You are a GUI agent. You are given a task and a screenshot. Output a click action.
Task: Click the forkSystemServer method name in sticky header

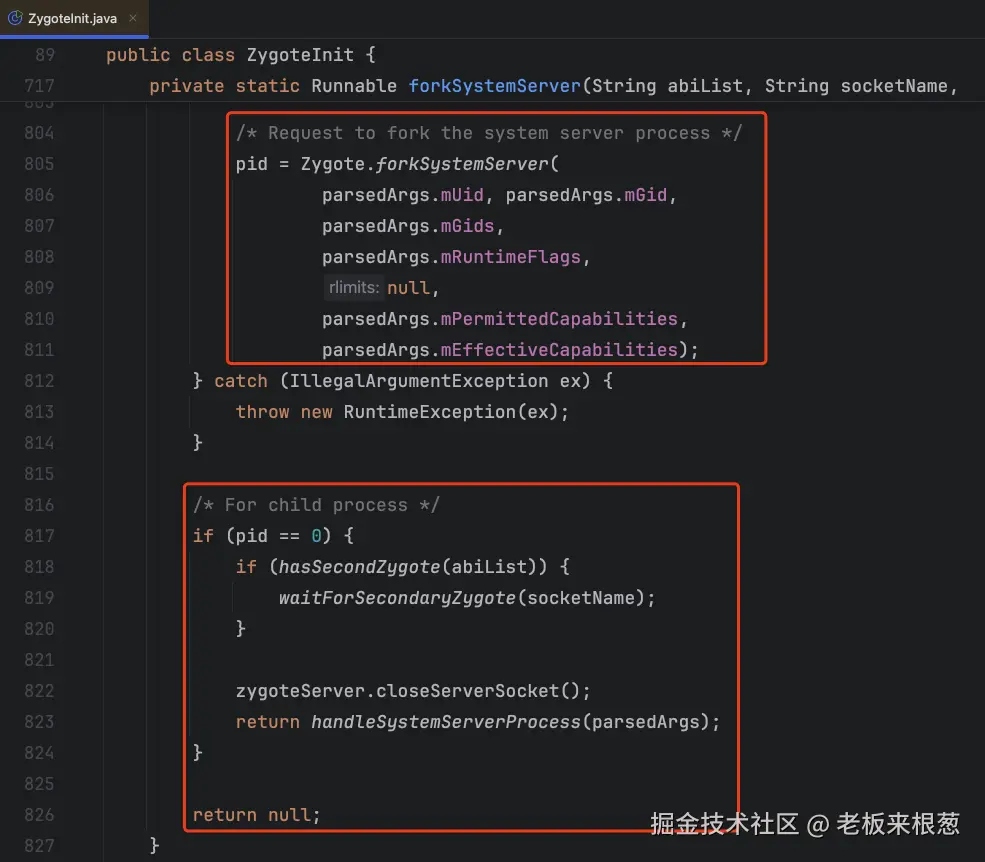point(494,86)
